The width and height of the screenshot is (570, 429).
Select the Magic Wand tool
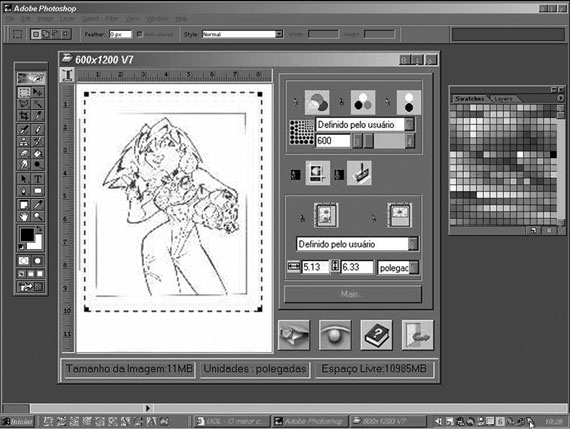tap(37, 104)
